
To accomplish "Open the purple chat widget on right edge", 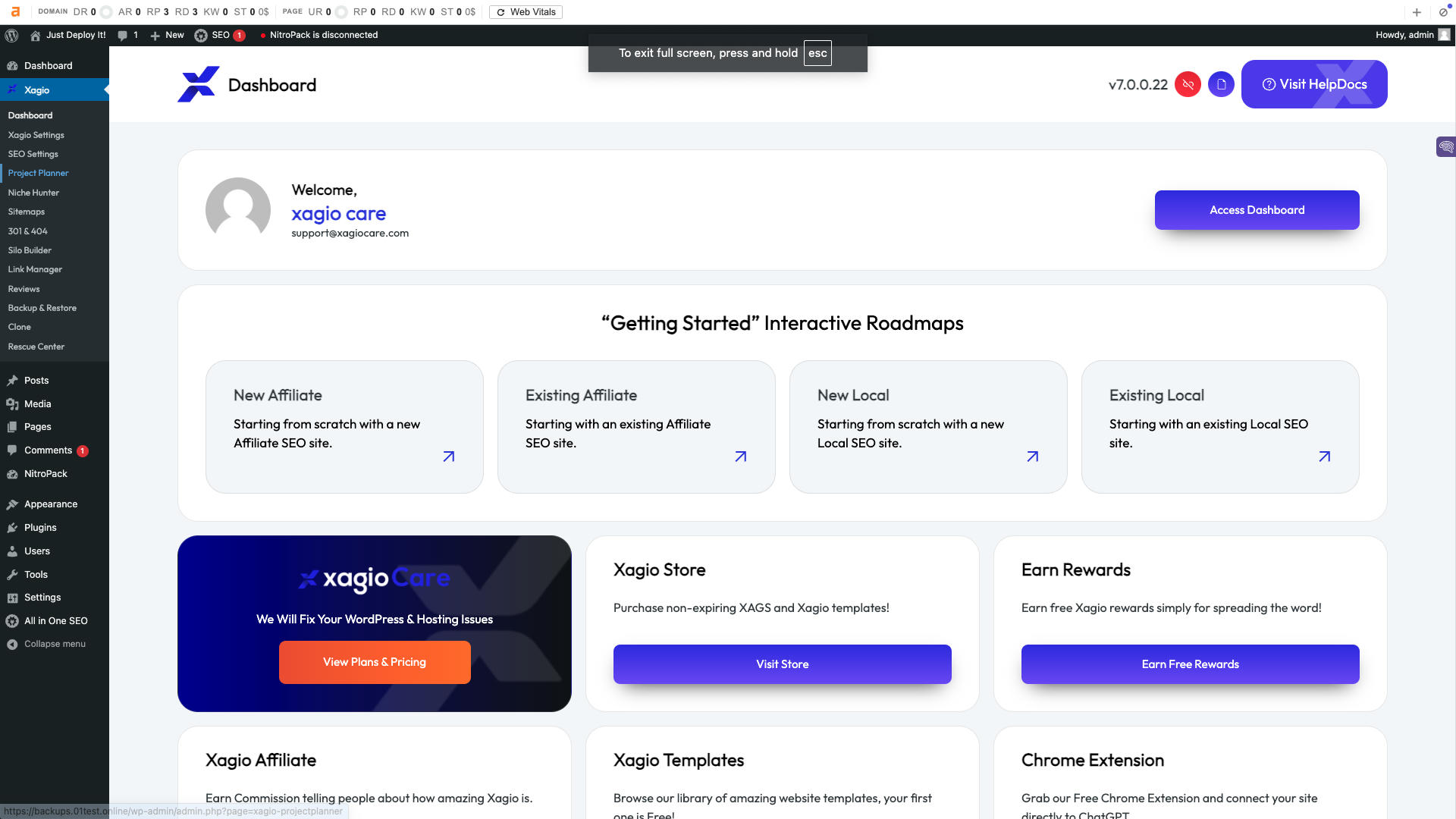I will [1446, 146].
